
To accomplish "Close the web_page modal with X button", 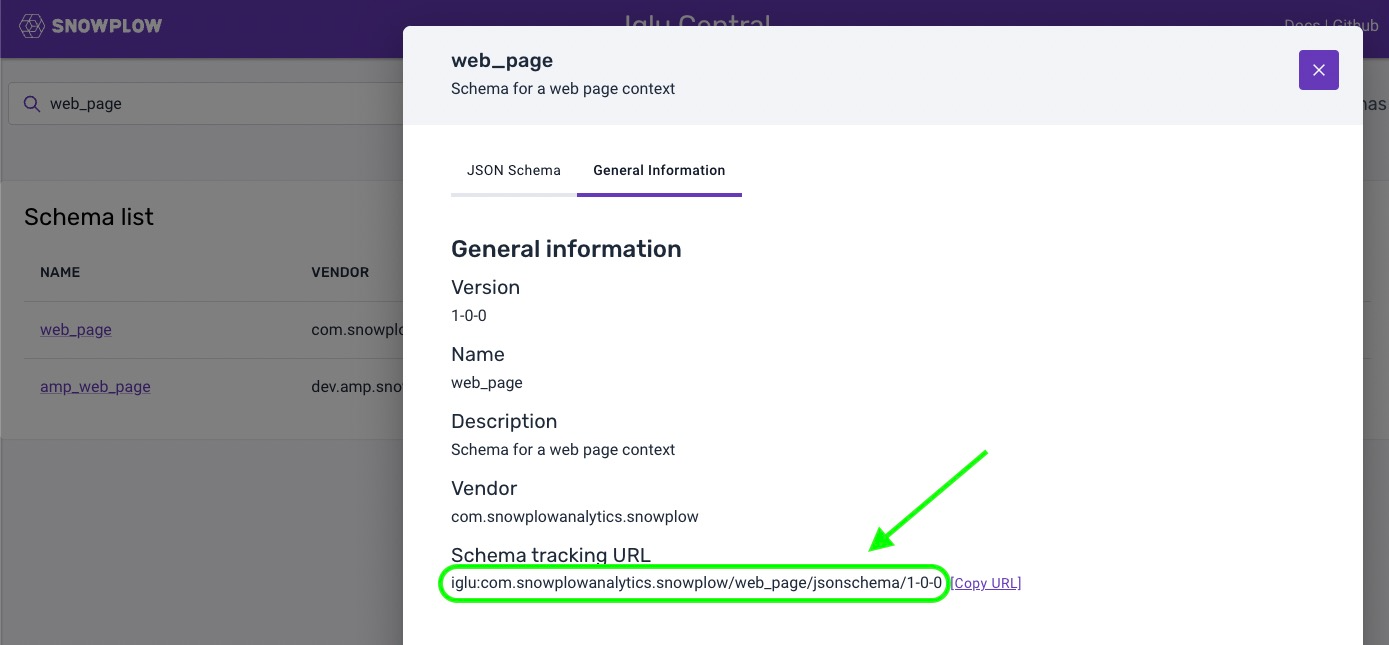I will (x=1318, y=70).
